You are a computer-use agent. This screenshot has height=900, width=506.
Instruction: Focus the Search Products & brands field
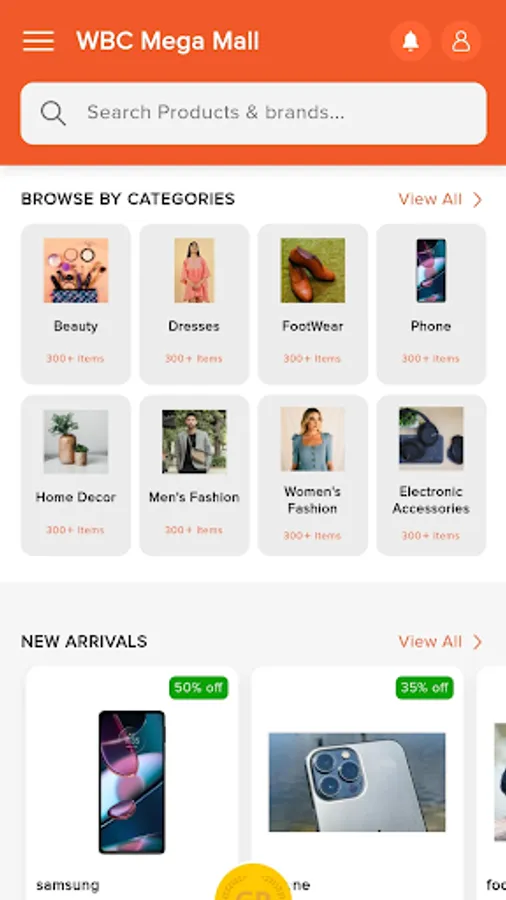pos(253,113)
